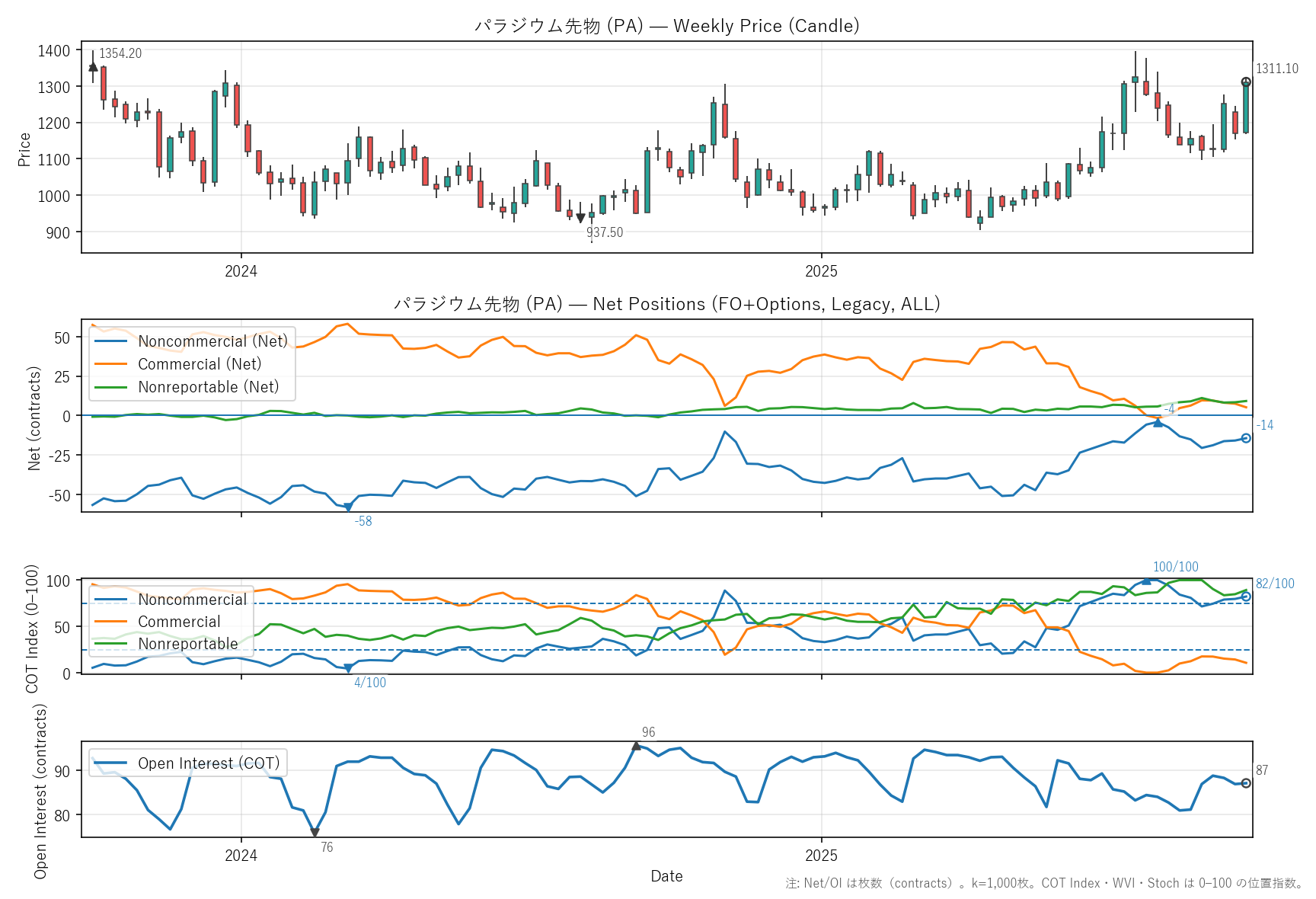
Task: Click the latest Open Interest circle marker at 87
Action: [1246, 783]
